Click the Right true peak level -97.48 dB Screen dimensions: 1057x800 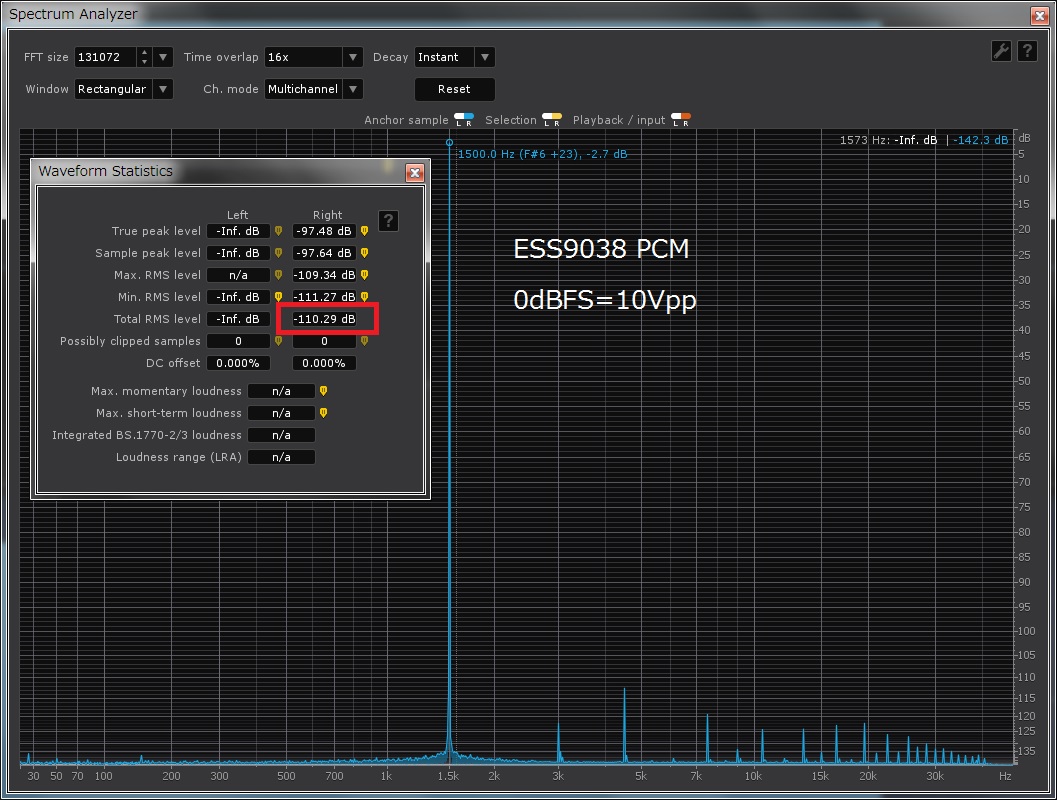[x=324, y=231]
